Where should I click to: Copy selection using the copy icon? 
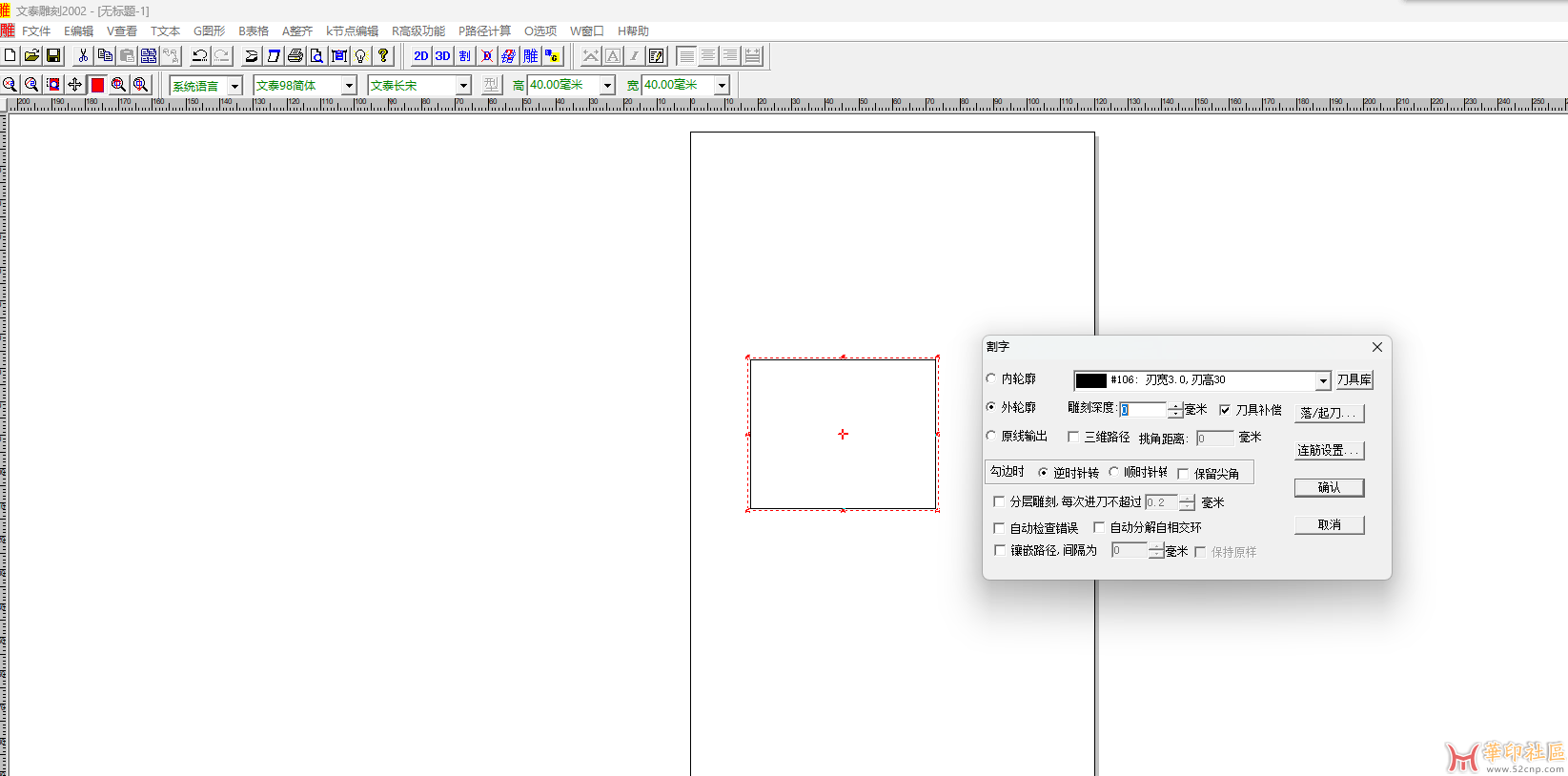point(105,55)
